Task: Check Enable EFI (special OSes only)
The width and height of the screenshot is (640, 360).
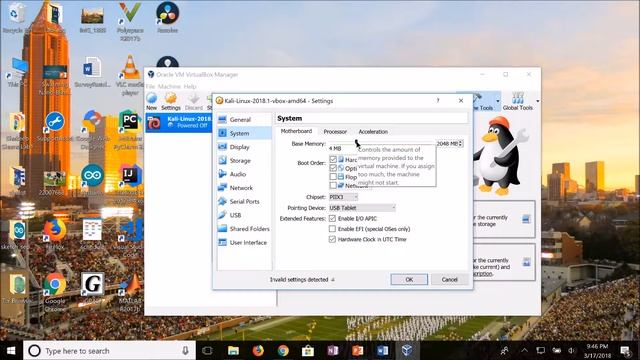Action: (x=332, y=229)
